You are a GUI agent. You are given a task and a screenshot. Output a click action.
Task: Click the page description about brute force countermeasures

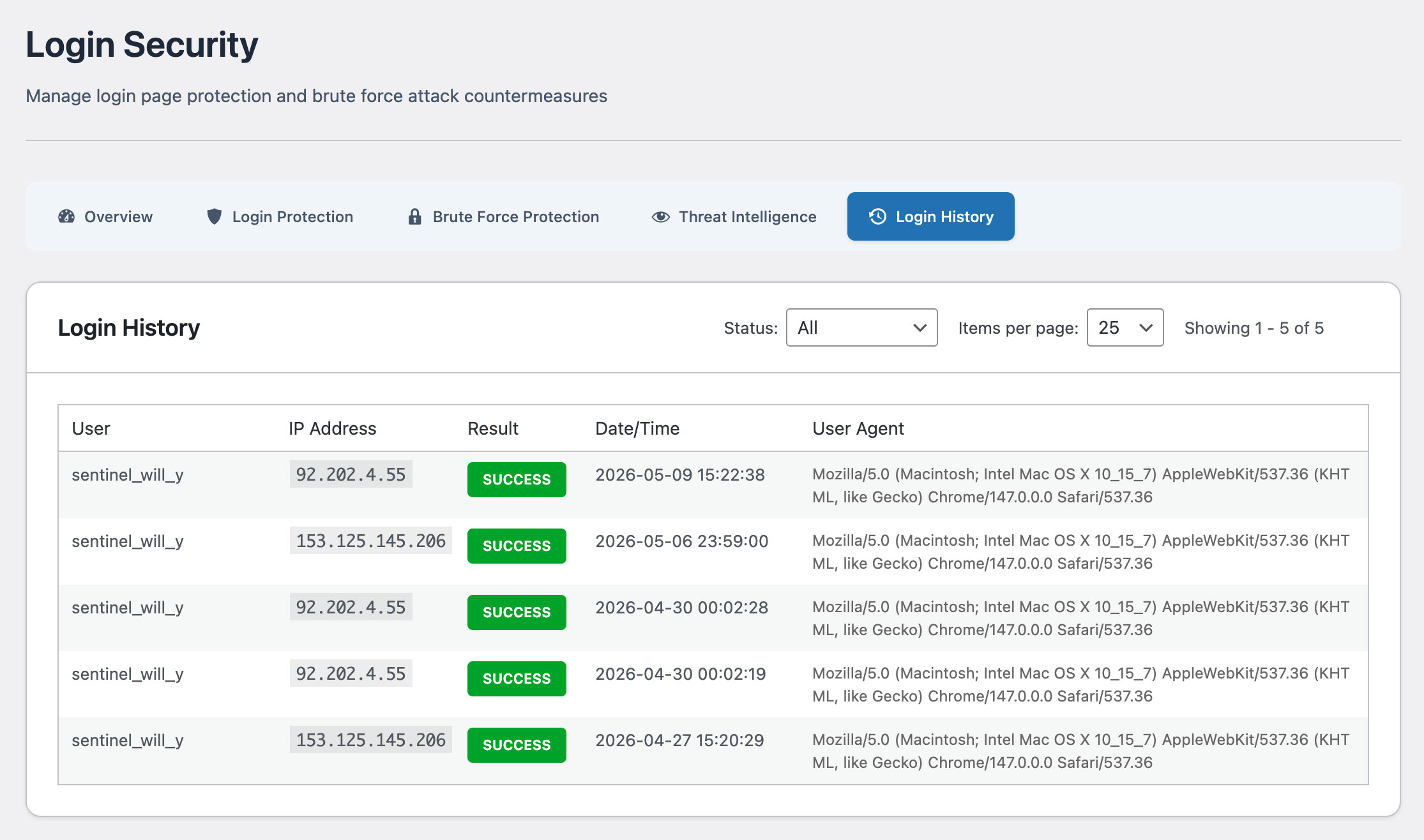317,96
